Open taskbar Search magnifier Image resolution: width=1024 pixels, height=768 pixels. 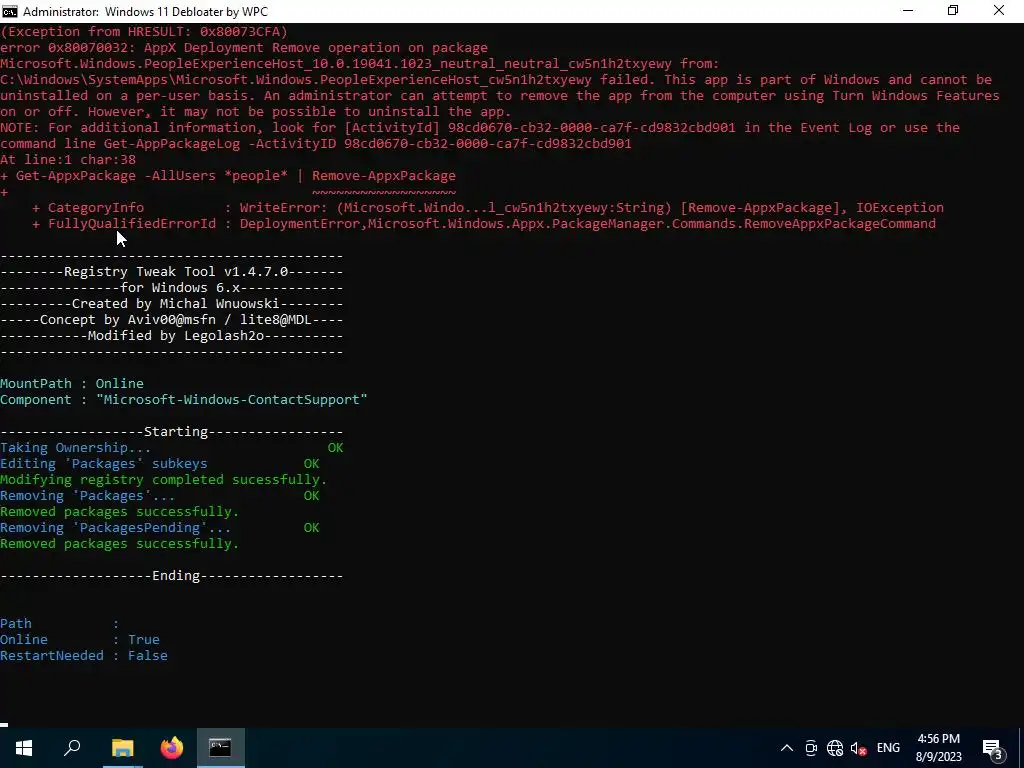point(72,748)
